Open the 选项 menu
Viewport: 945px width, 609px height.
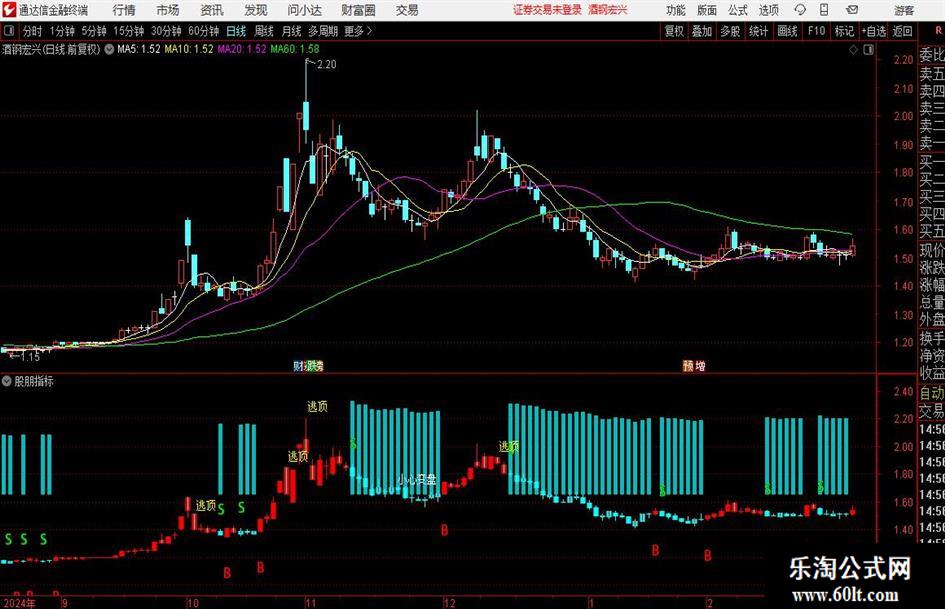(x=768, y=10)
